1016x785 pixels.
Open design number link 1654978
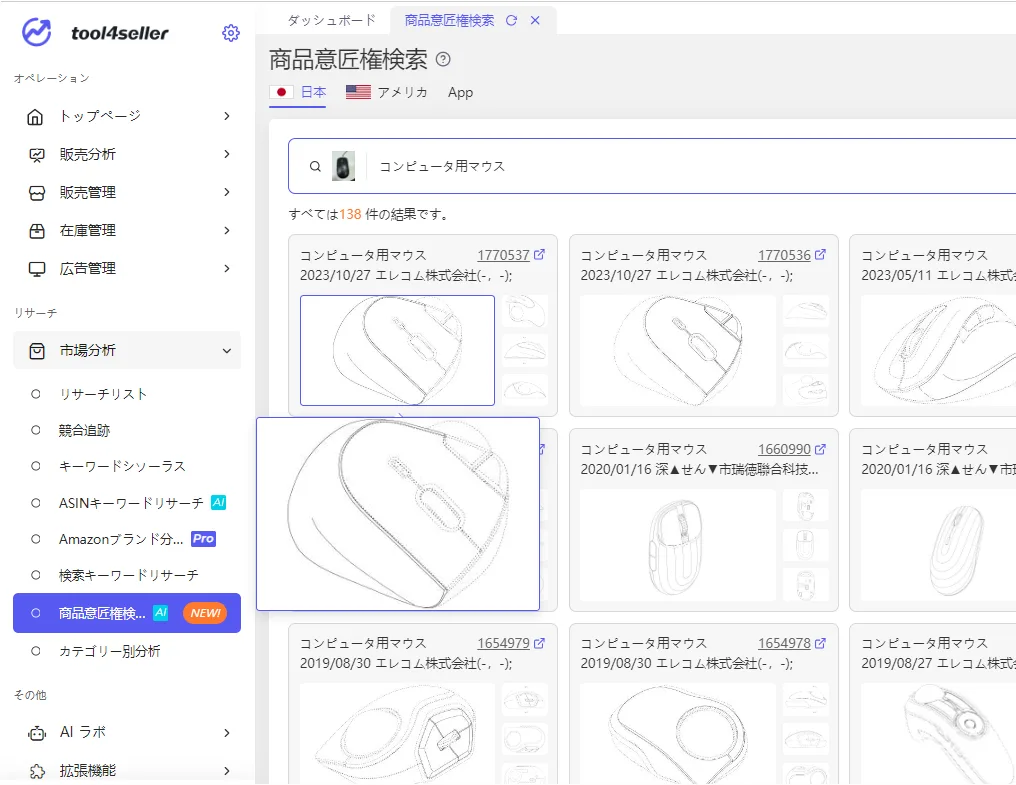coord(784,644)
